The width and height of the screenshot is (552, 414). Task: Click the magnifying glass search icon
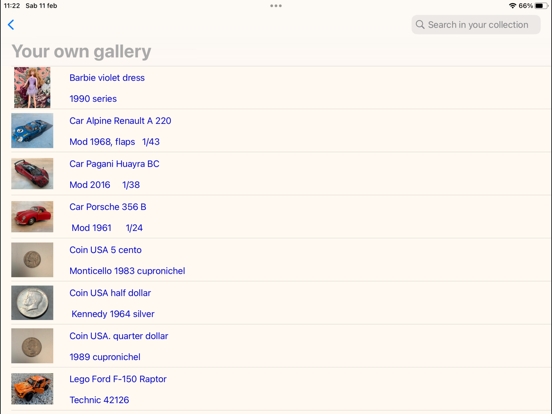click(420, 25)
